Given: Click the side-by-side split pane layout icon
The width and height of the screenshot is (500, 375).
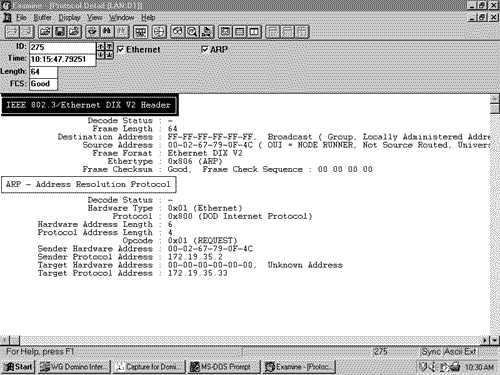Looking at the screenshot, I should click(x=254, y=32).
